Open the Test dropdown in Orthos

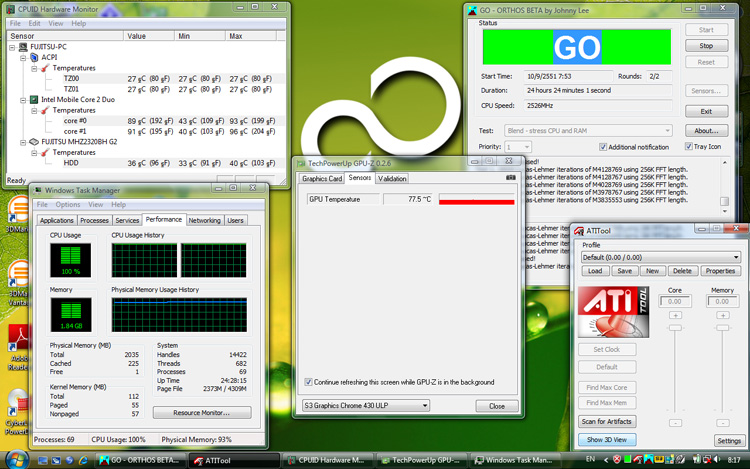coord(588,131)
